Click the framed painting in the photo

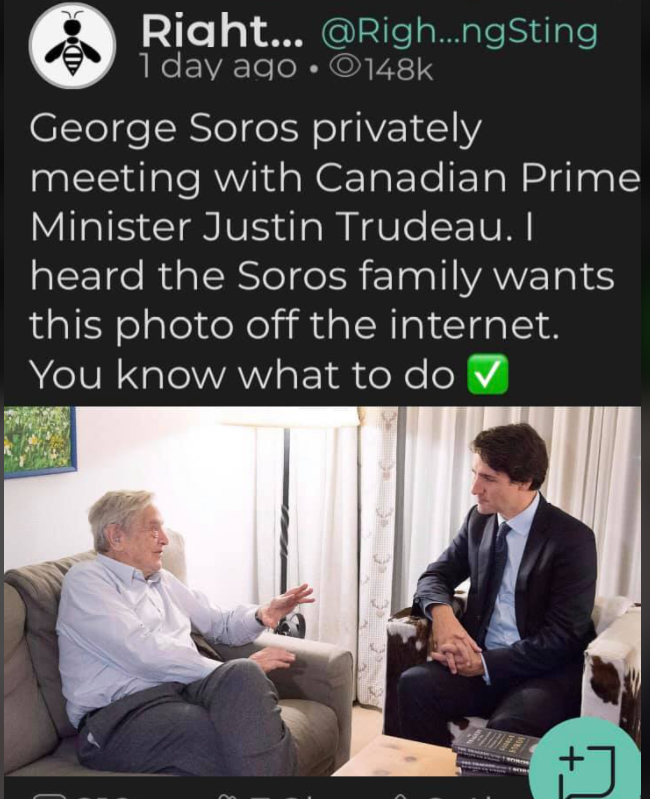click(x=40, y=440)
